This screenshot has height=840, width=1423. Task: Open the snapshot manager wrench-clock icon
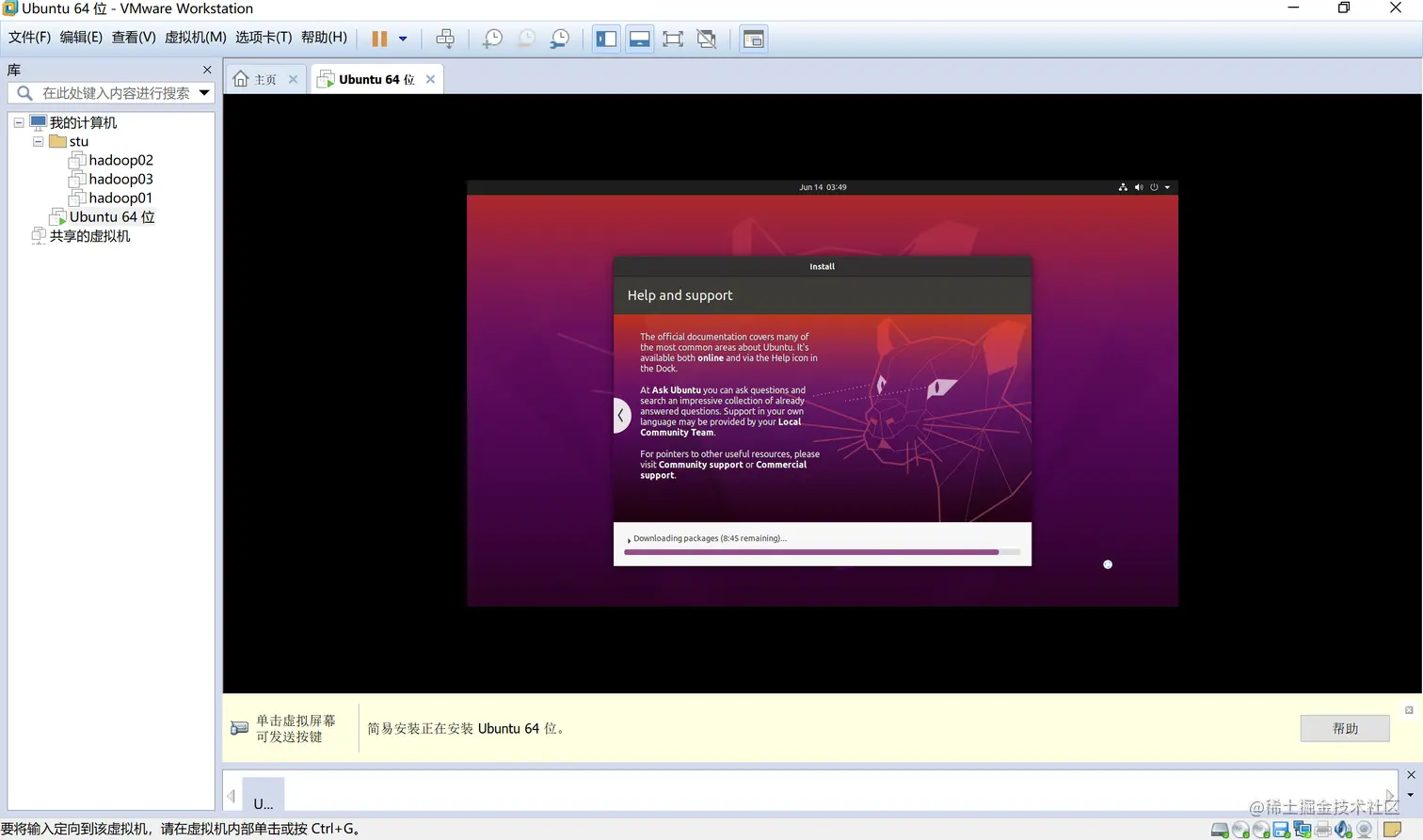[560, 39]
